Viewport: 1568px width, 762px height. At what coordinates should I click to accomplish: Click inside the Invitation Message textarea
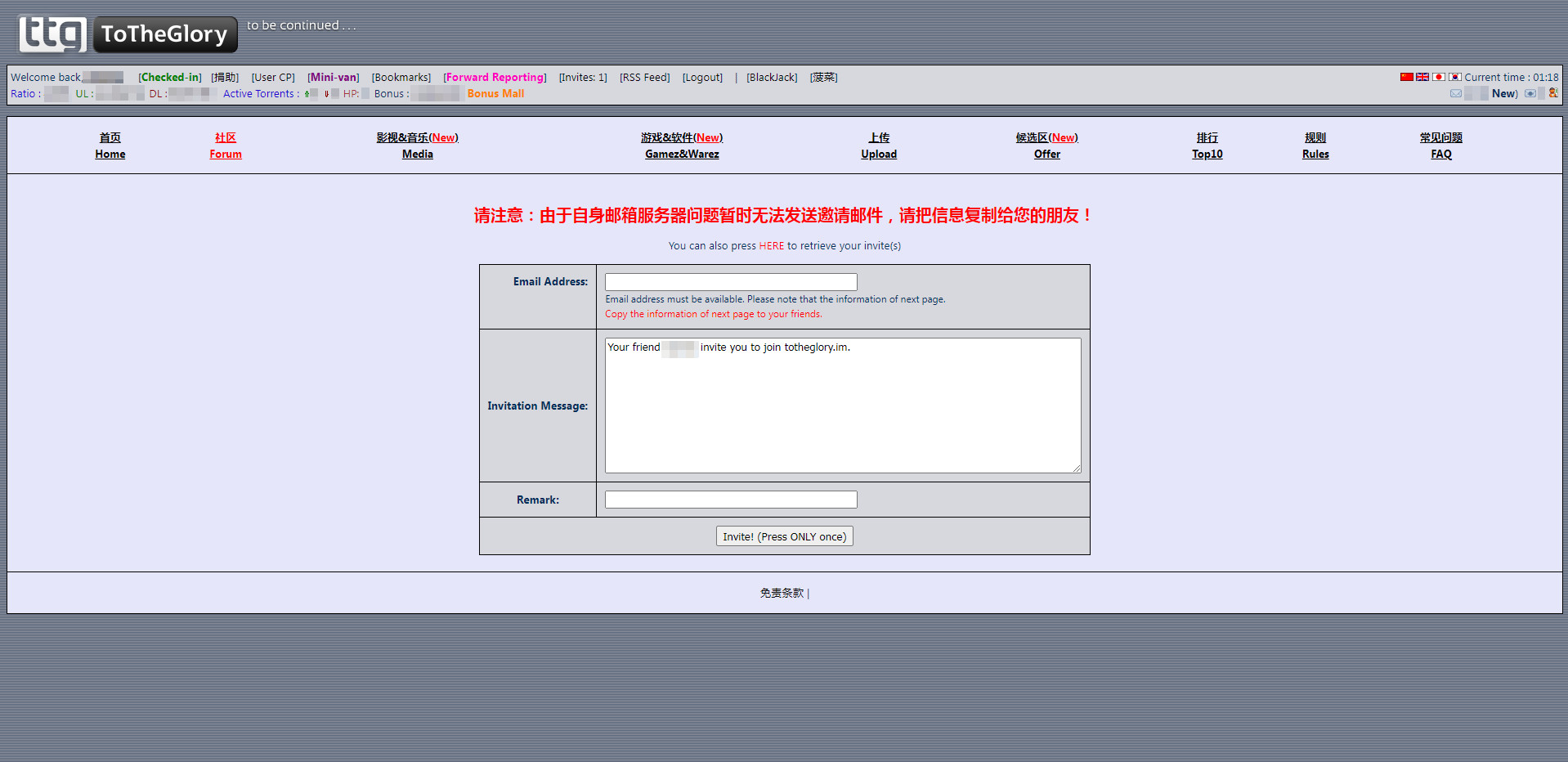point(843,406)
